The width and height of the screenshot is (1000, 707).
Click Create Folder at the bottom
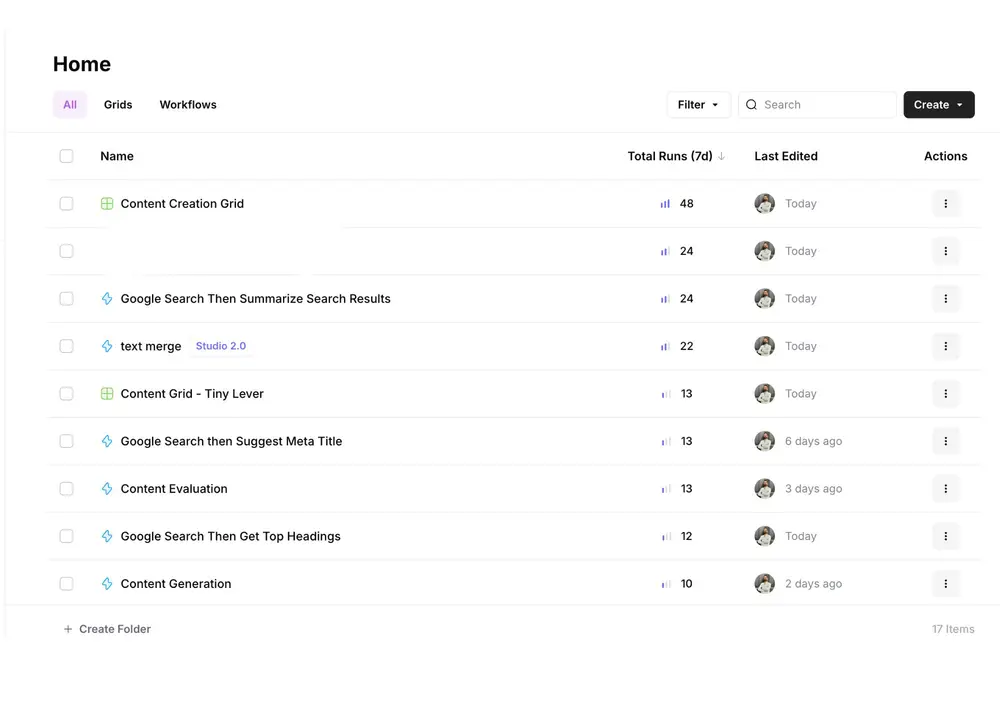(x=108, y=629)
